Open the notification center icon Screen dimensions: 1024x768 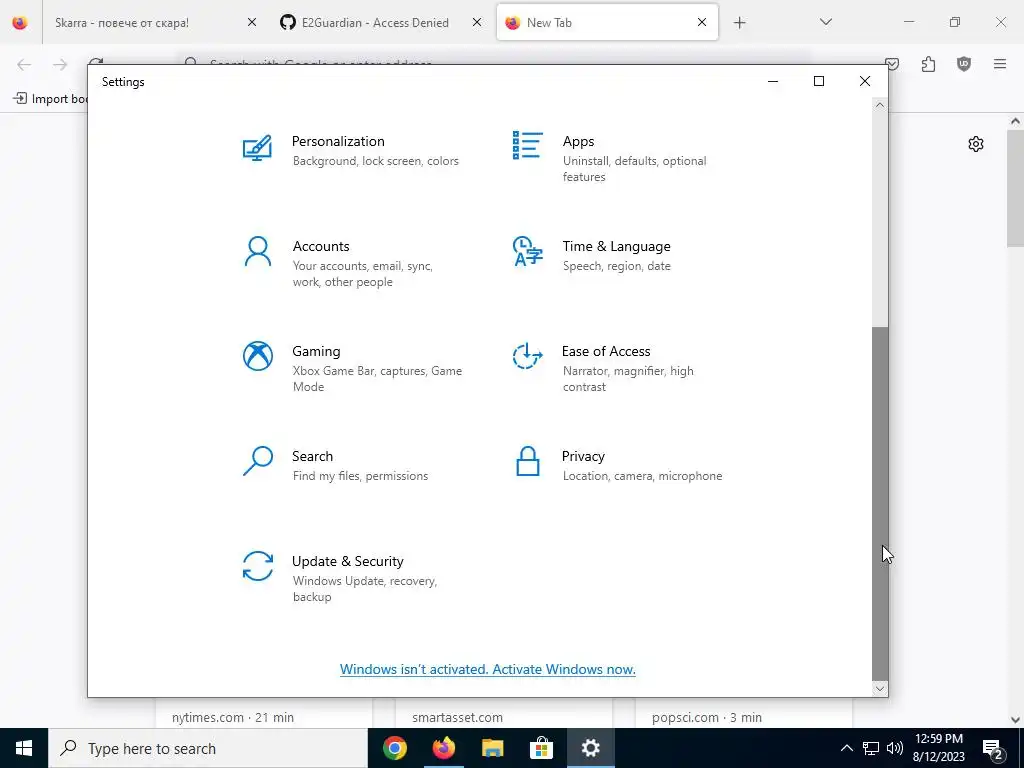point(992,748)
